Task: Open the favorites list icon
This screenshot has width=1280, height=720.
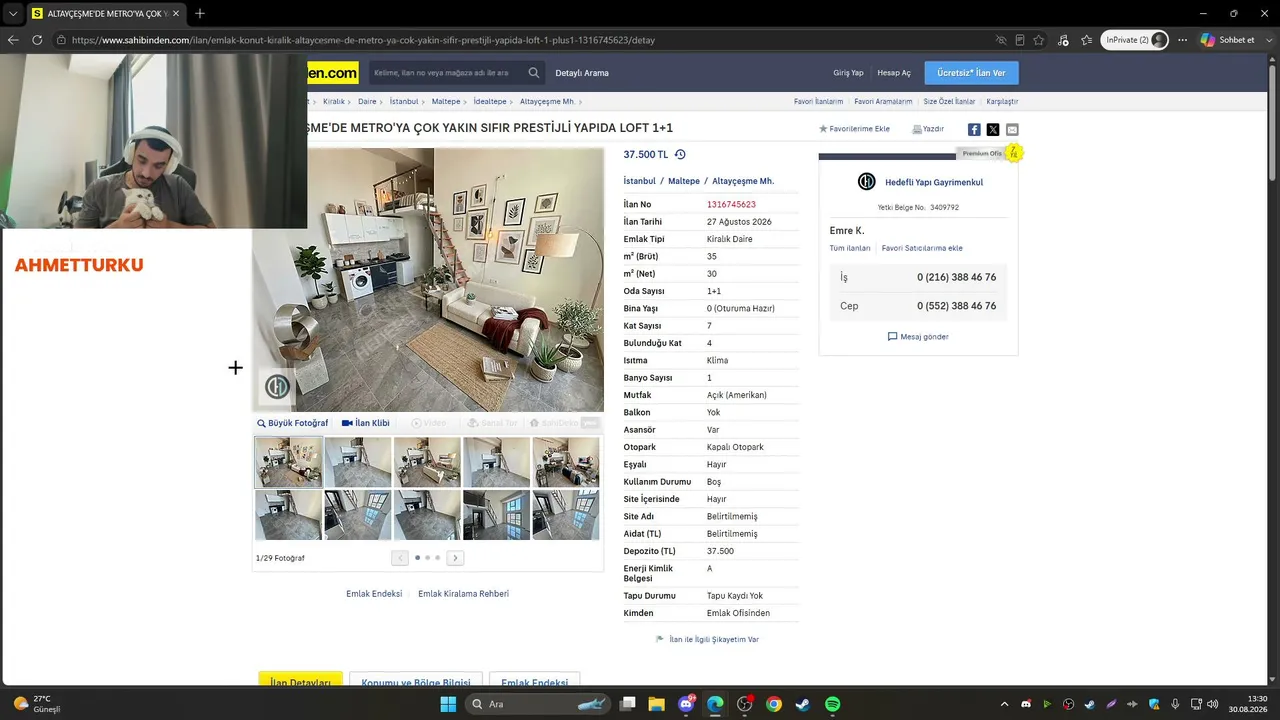Action: tap(1086, 40)
